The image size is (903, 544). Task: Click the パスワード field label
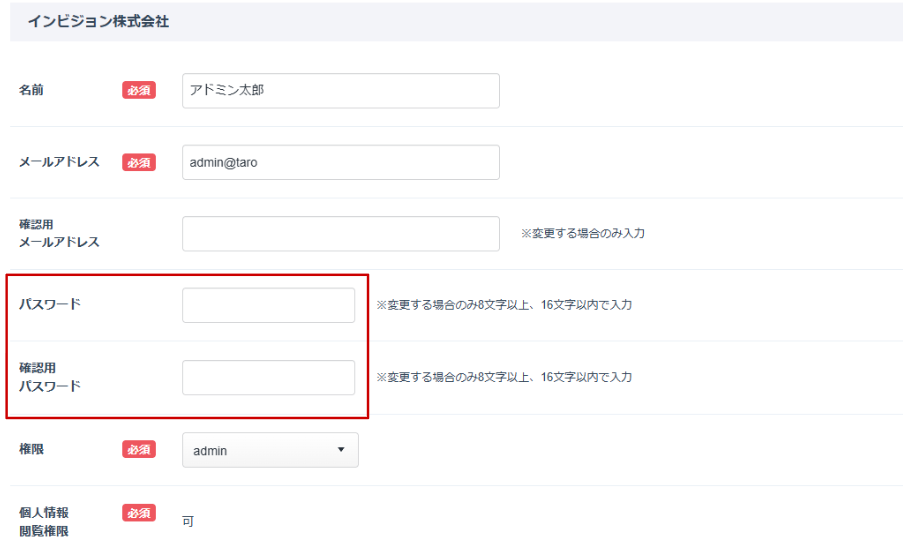click(x=50, y=305)
